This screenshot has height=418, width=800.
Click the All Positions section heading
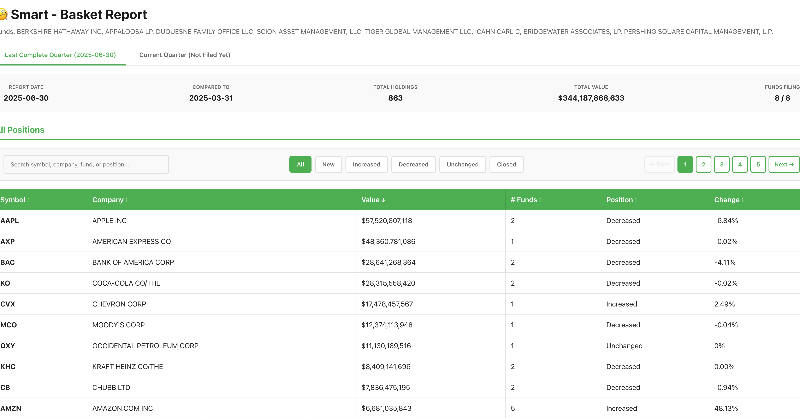coord(22,130)
